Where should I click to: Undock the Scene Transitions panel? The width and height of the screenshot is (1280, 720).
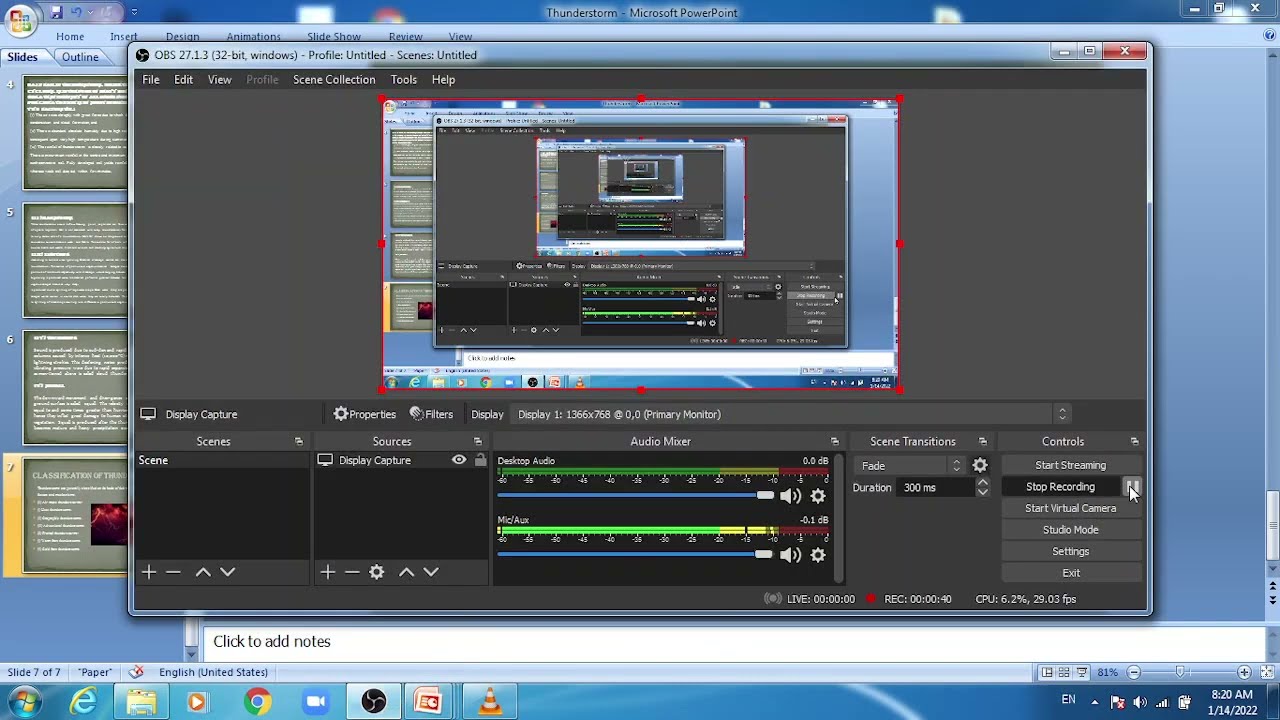click(x=983, y=441)
